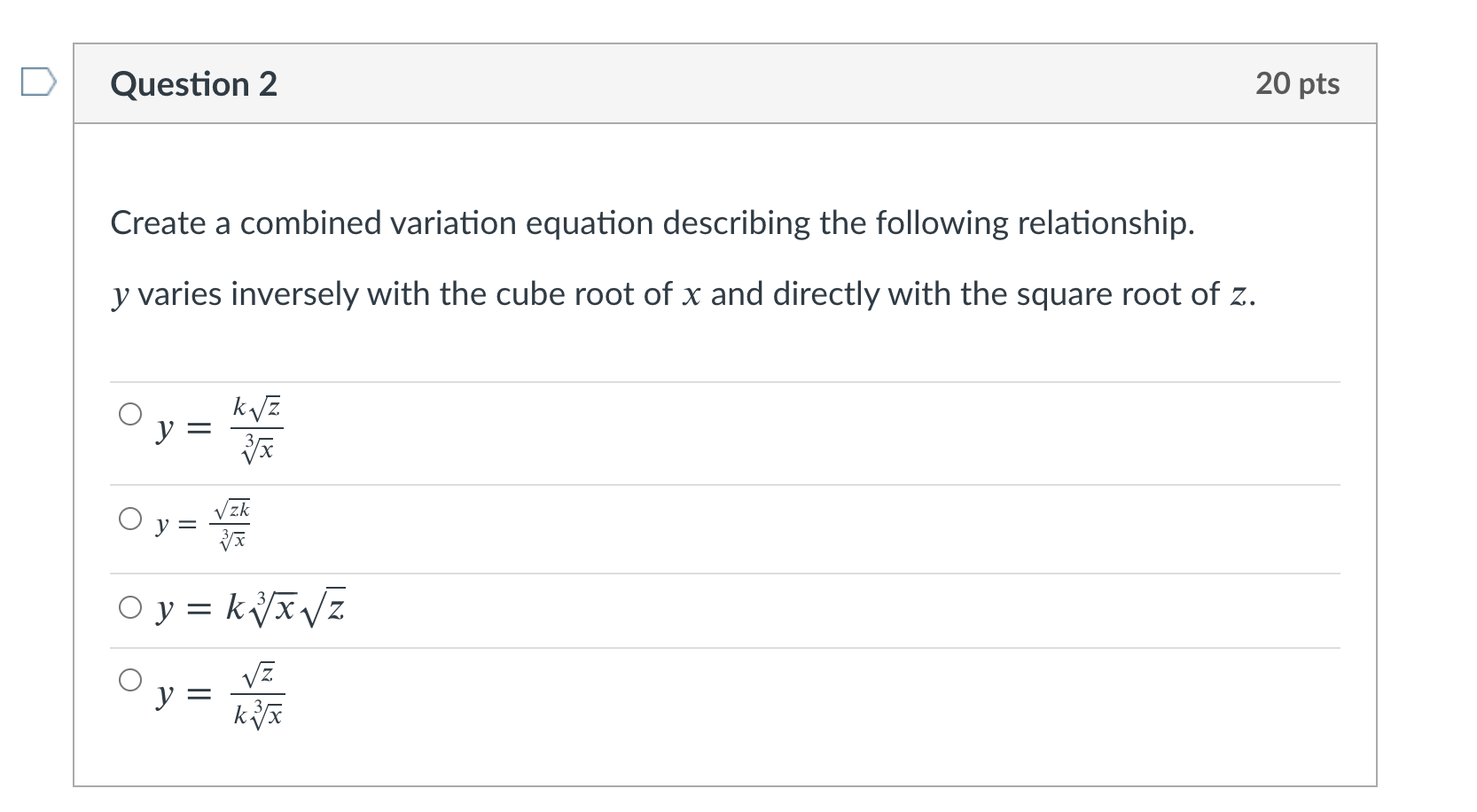Click the fraction √z over k∛x
Image resolution: width=1477 pixels, height=812 pixels.
click(x=258, y=694)
